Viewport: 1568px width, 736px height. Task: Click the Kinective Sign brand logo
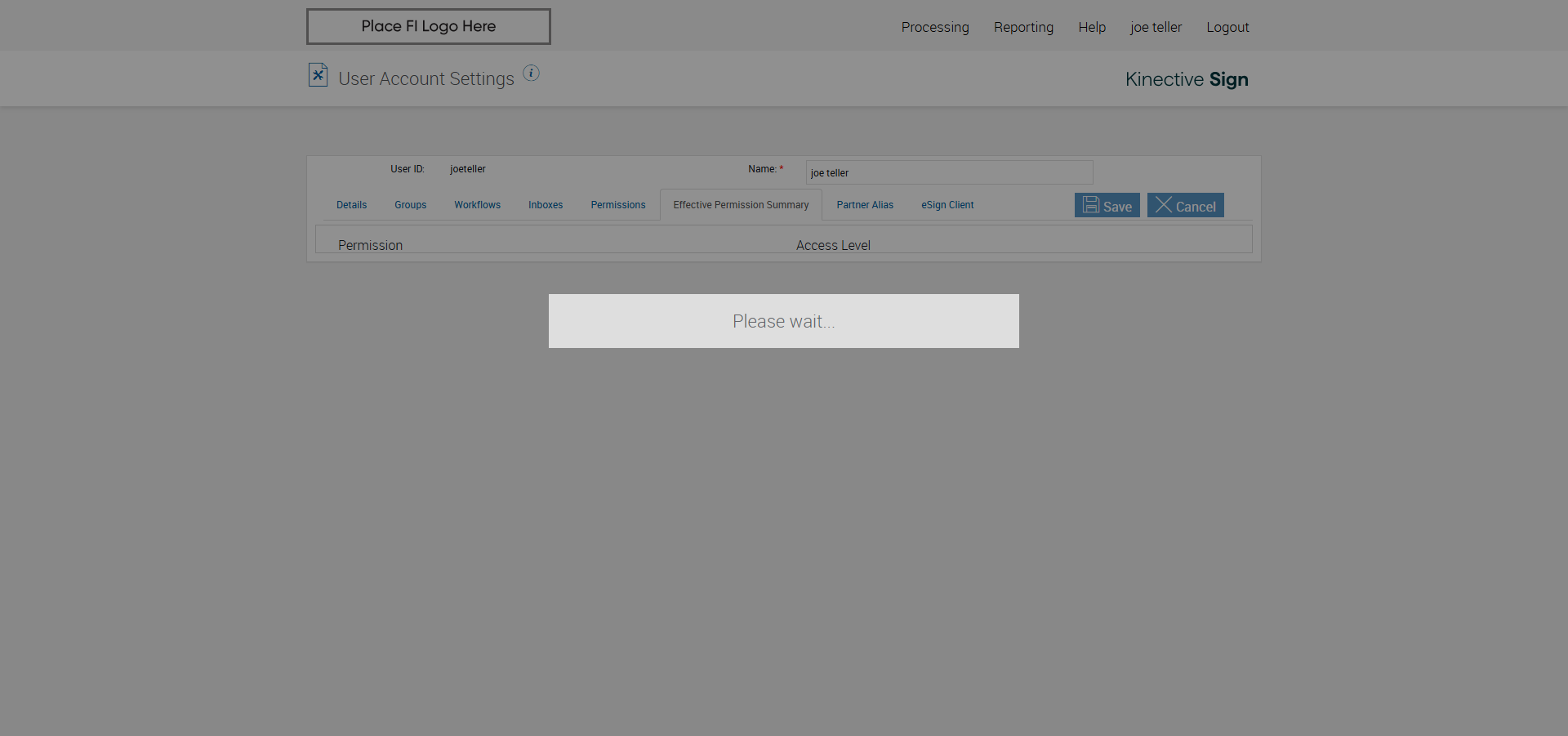1187,79
